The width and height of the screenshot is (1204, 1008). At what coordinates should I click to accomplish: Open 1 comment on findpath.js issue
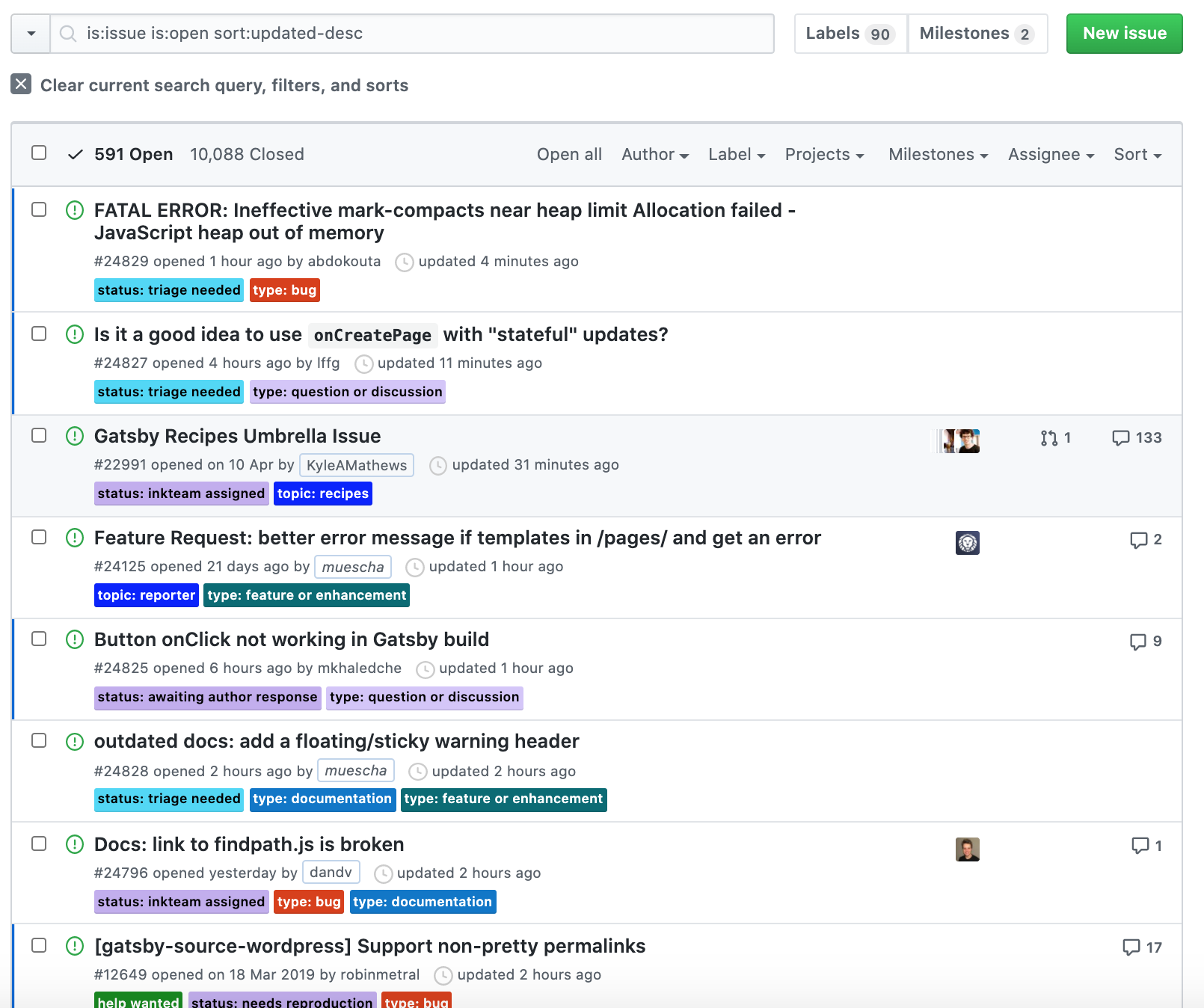click(x=1146, y=846)
